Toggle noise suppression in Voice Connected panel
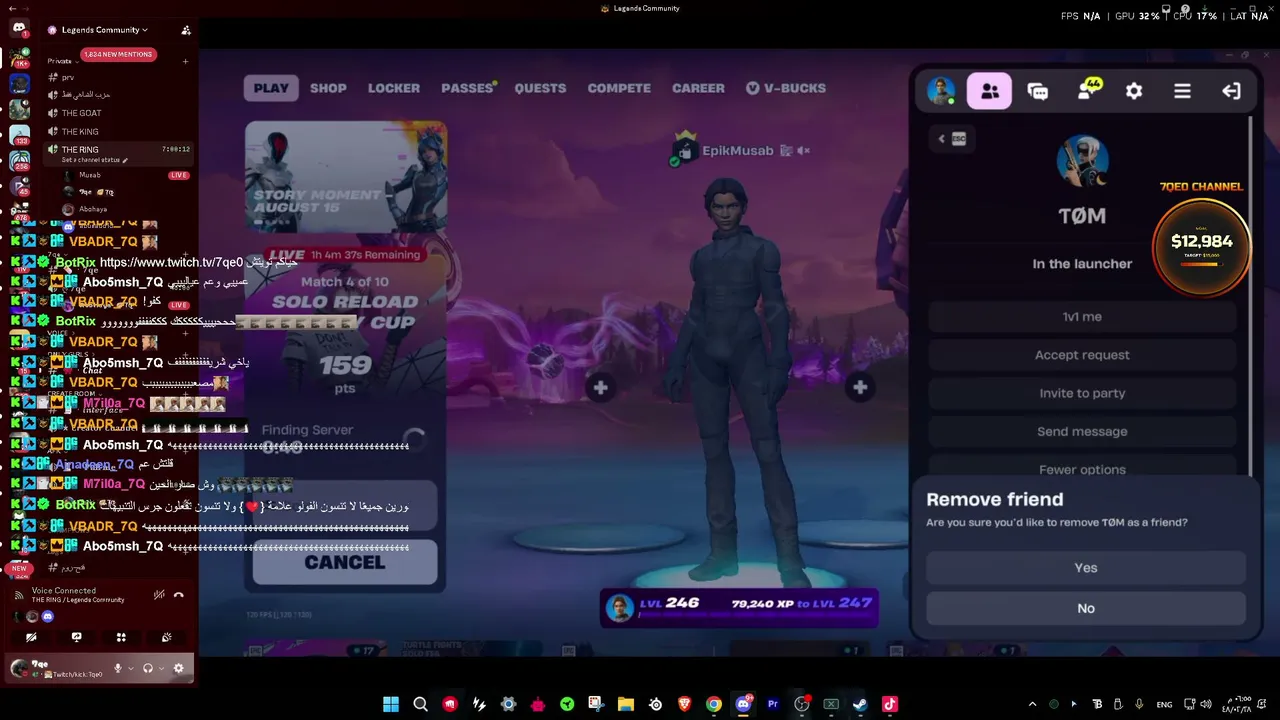Image resolution: width=1280 pixels, height=720 pixels. click(159, 595)
